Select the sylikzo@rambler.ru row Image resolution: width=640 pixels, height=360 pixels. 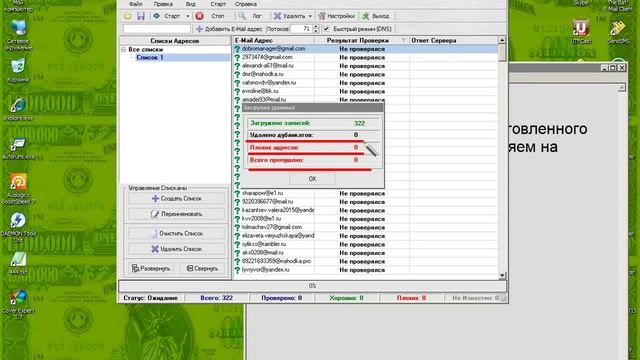click(366, 244)
